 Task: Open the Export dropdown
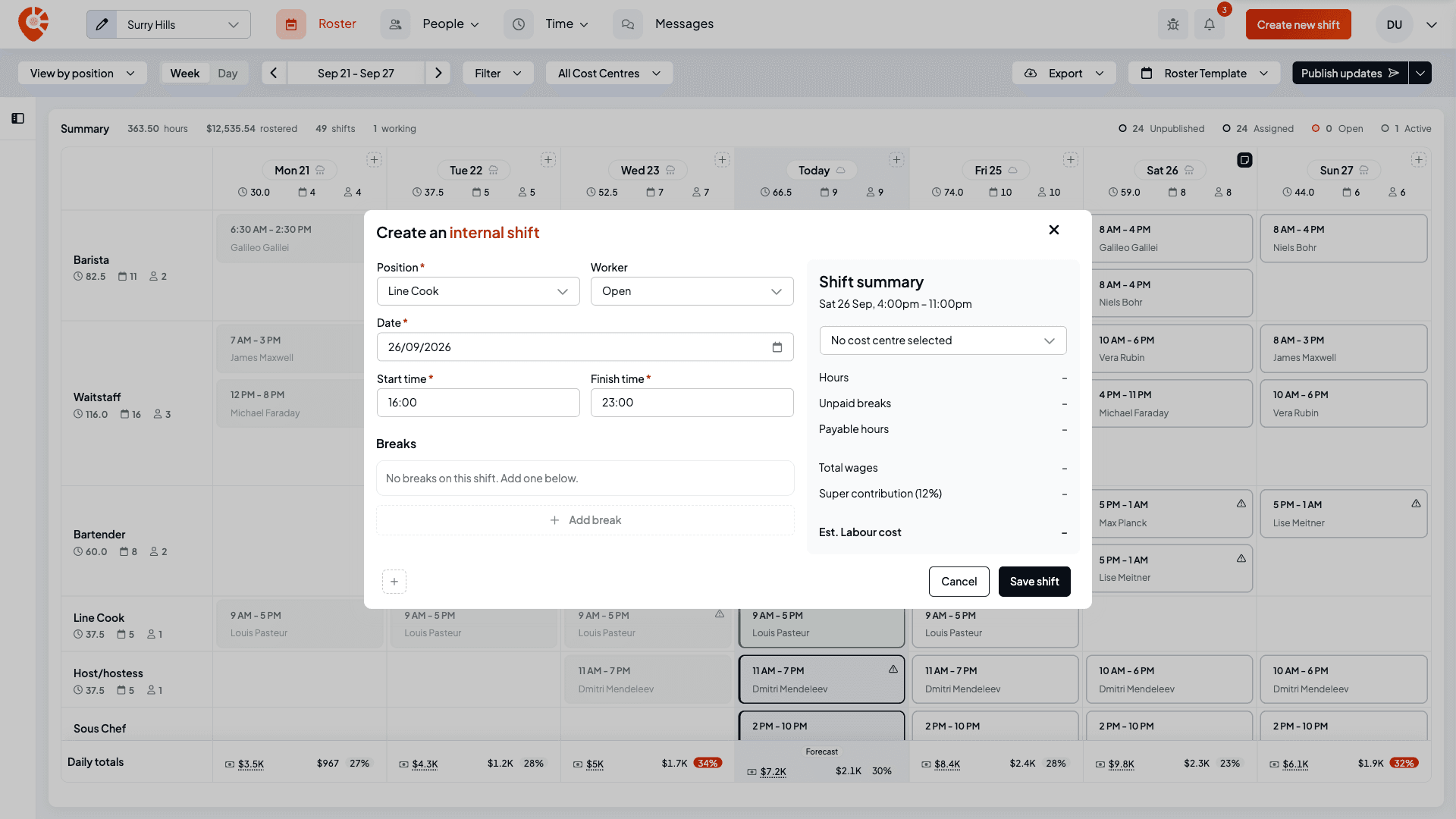[1064, 73]
